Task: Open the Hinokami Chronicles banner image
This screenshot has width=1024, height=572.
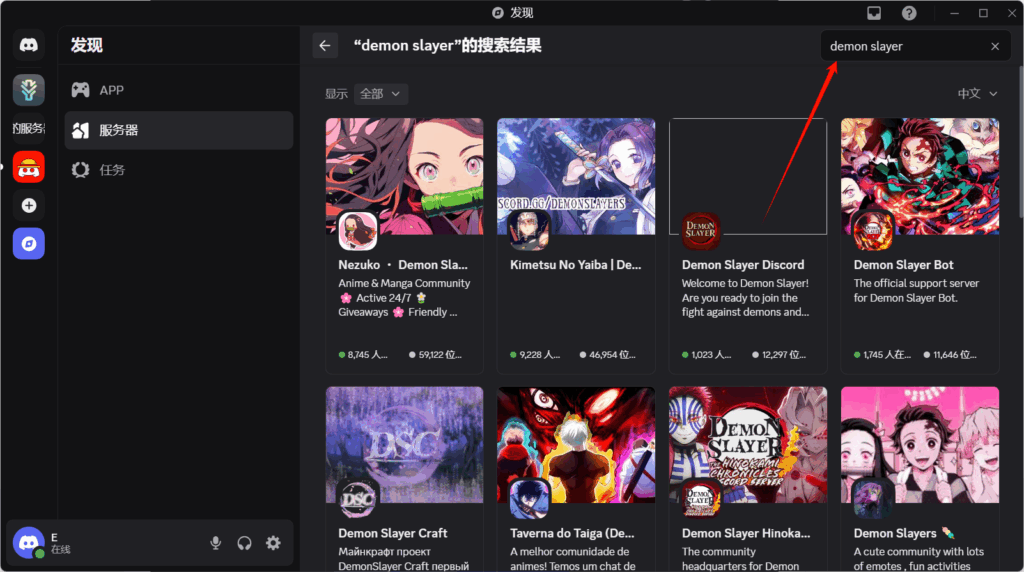Action: point(748,445)
